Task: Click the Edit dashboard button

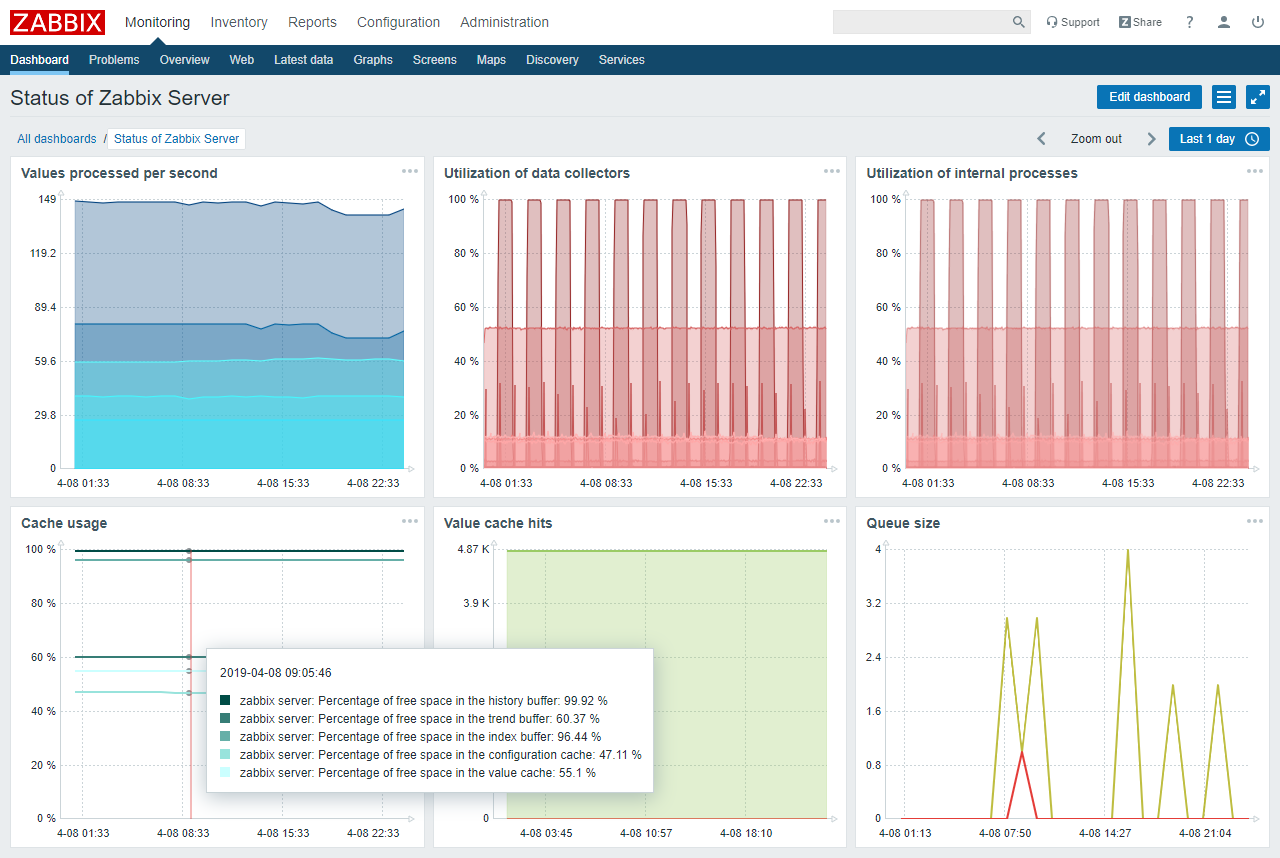Action: pos(1149,97)
